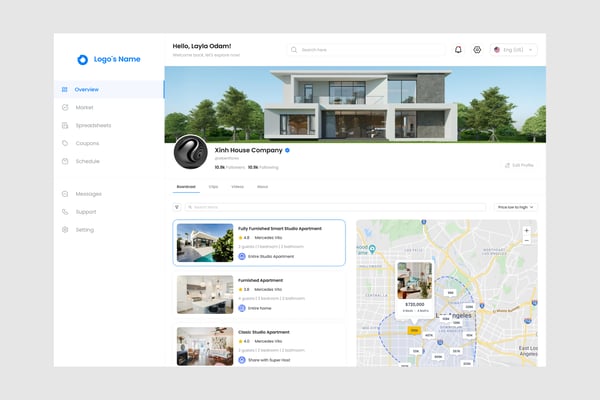Click the US flag icon
The width and height of the screenshot is (600, 400).
tap(497, 50)
